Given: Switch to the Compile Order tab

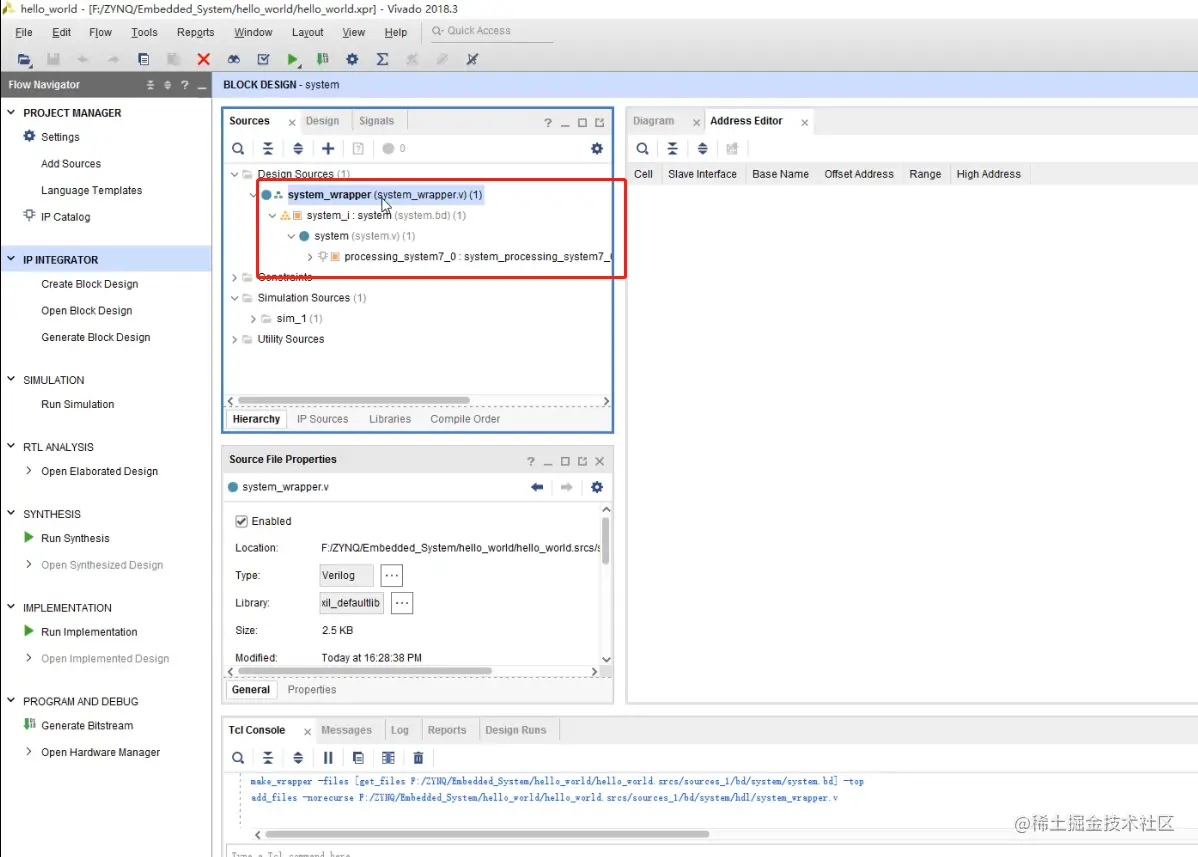Looking at the screenshot, I should click(x=465, y=419).
